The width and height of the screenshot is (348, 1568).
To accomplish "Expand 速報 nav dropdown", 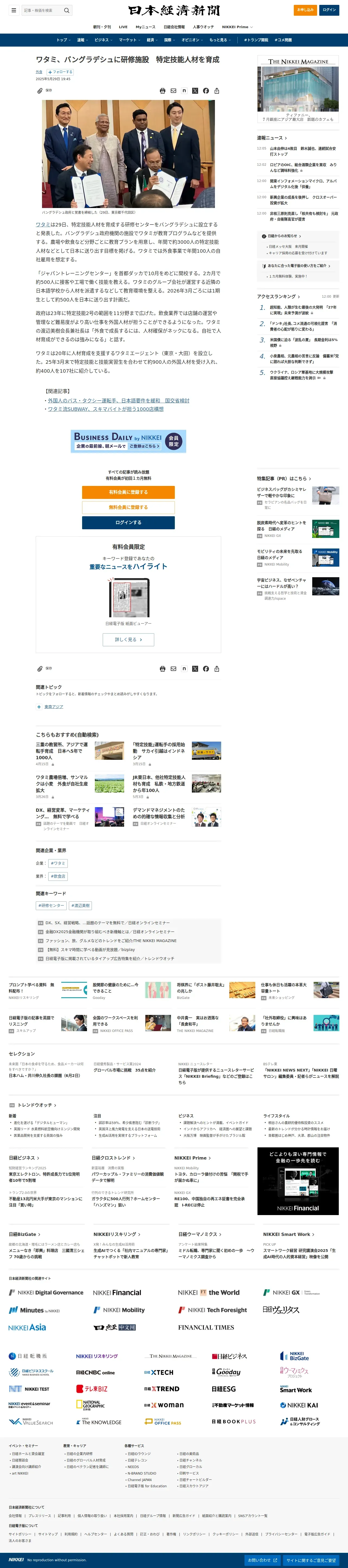I will coord(82,40).
